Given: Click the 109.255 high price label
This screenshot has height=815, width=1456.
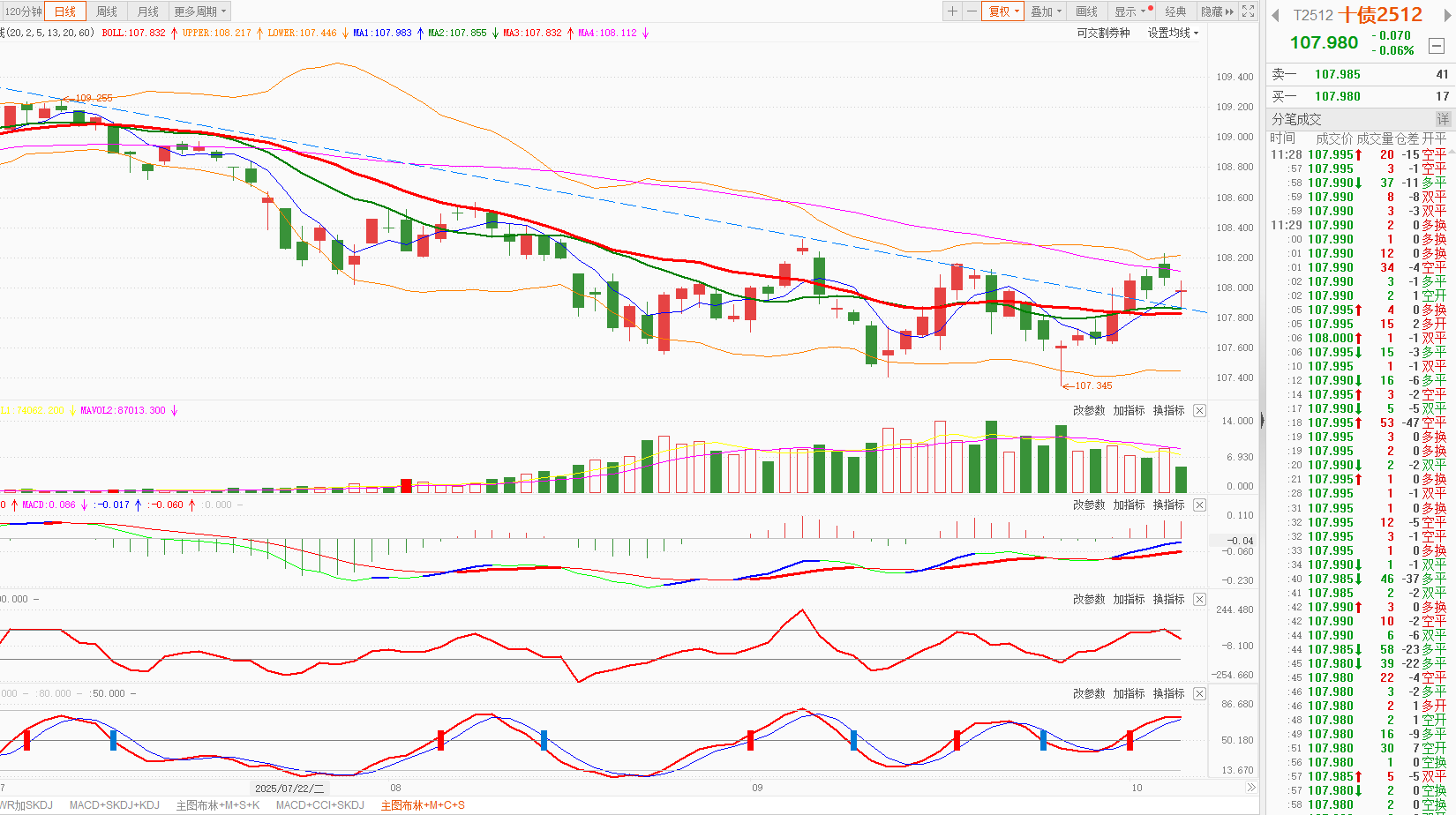Looking at the screenshot, I should [x=94, y=98].
